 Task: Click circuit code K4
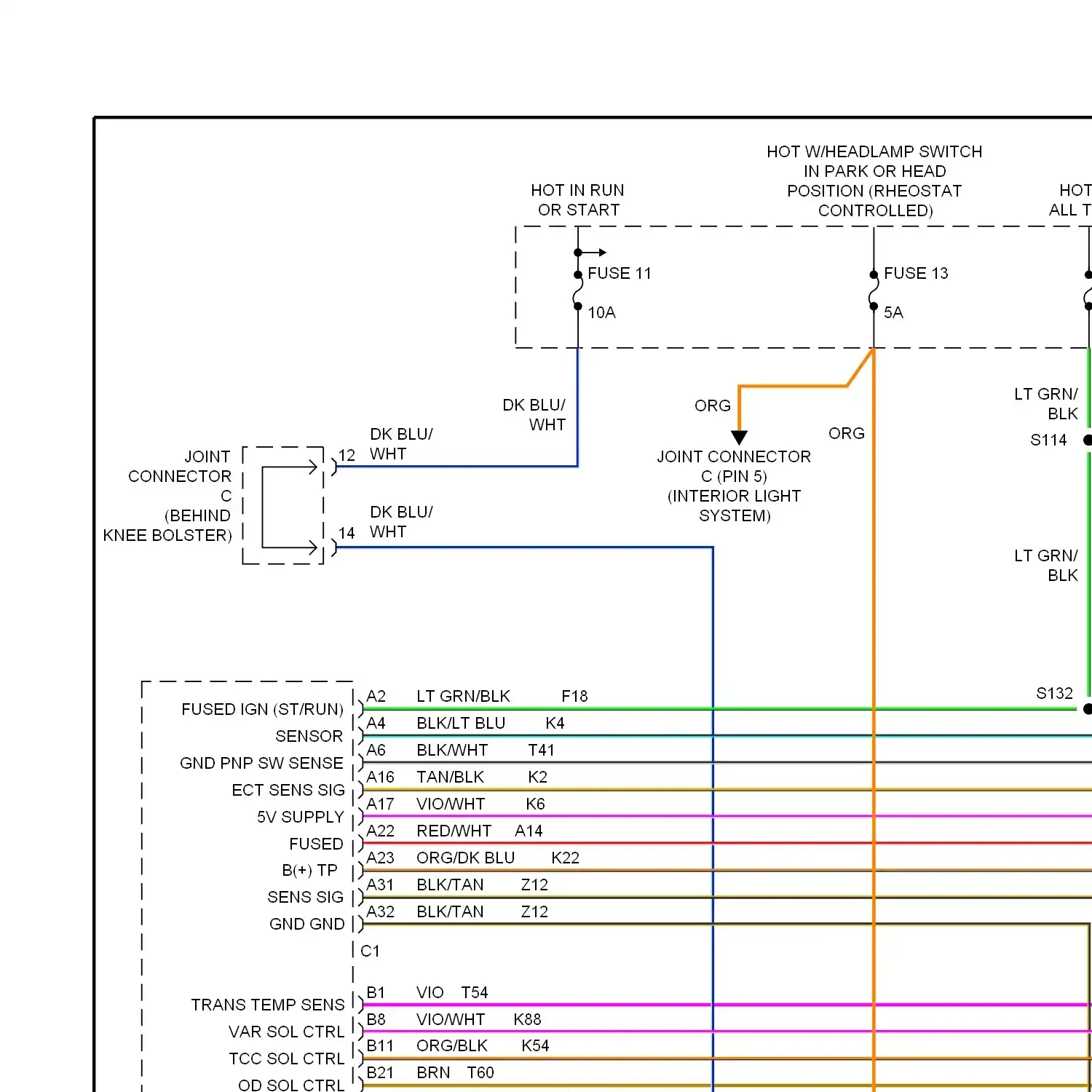[555, 723]
